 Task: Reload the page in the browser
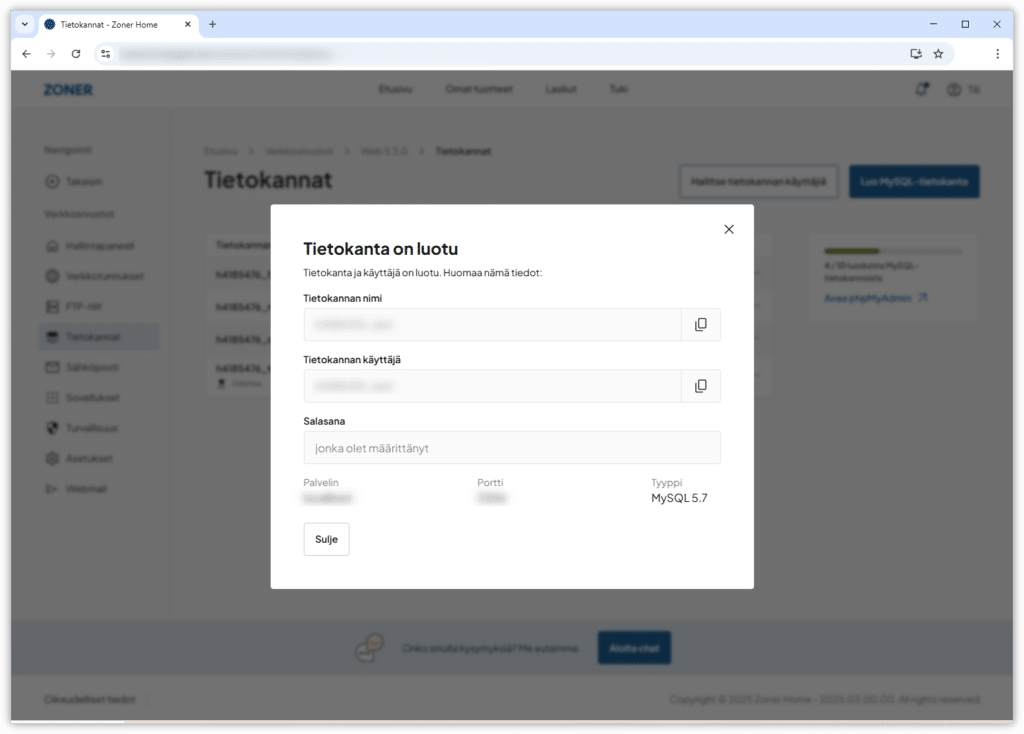click(x=76, y=54)
